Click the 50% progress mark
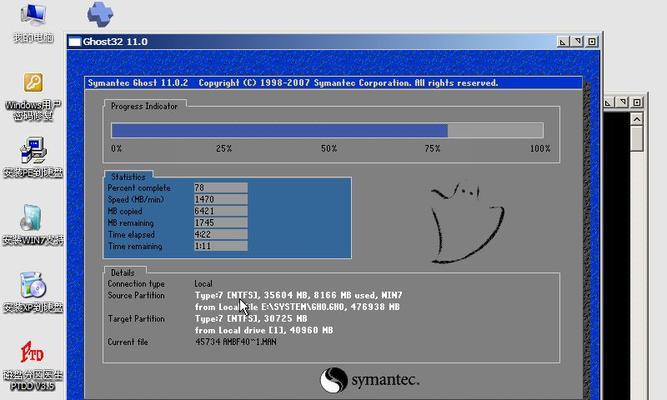Viewport: 667px width, 400px height. (x=329, y=149)
